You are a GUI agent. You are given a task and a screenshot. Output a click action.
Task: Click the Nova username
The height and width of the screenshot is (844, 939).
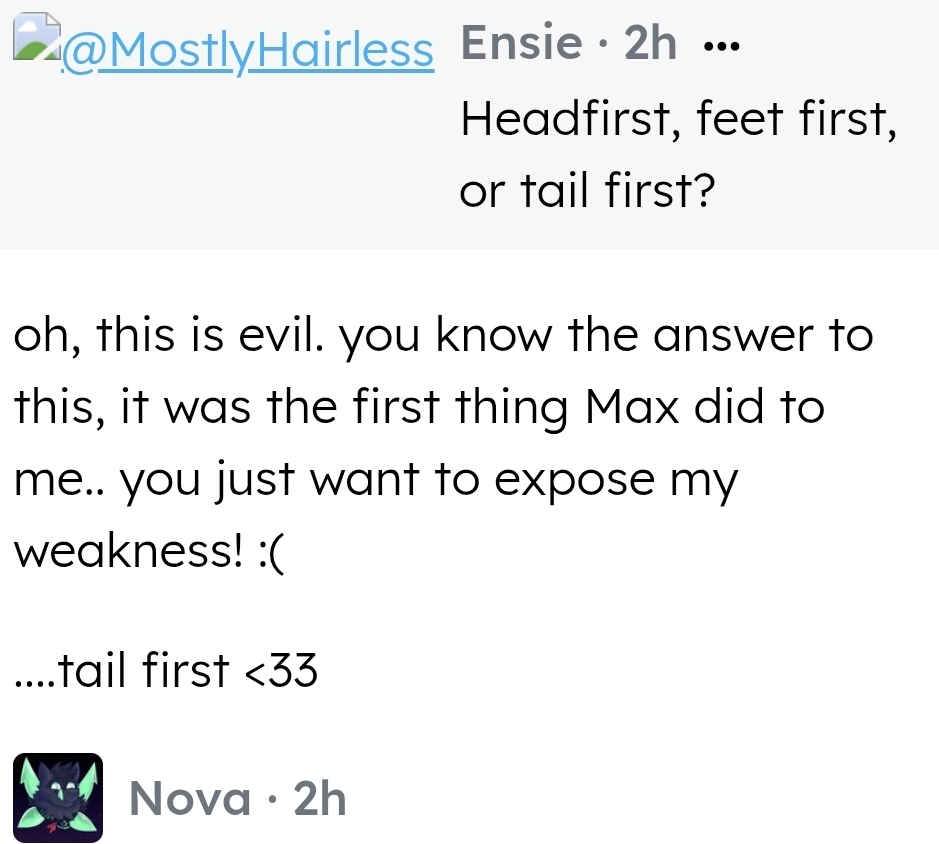[x=190, y=799]
